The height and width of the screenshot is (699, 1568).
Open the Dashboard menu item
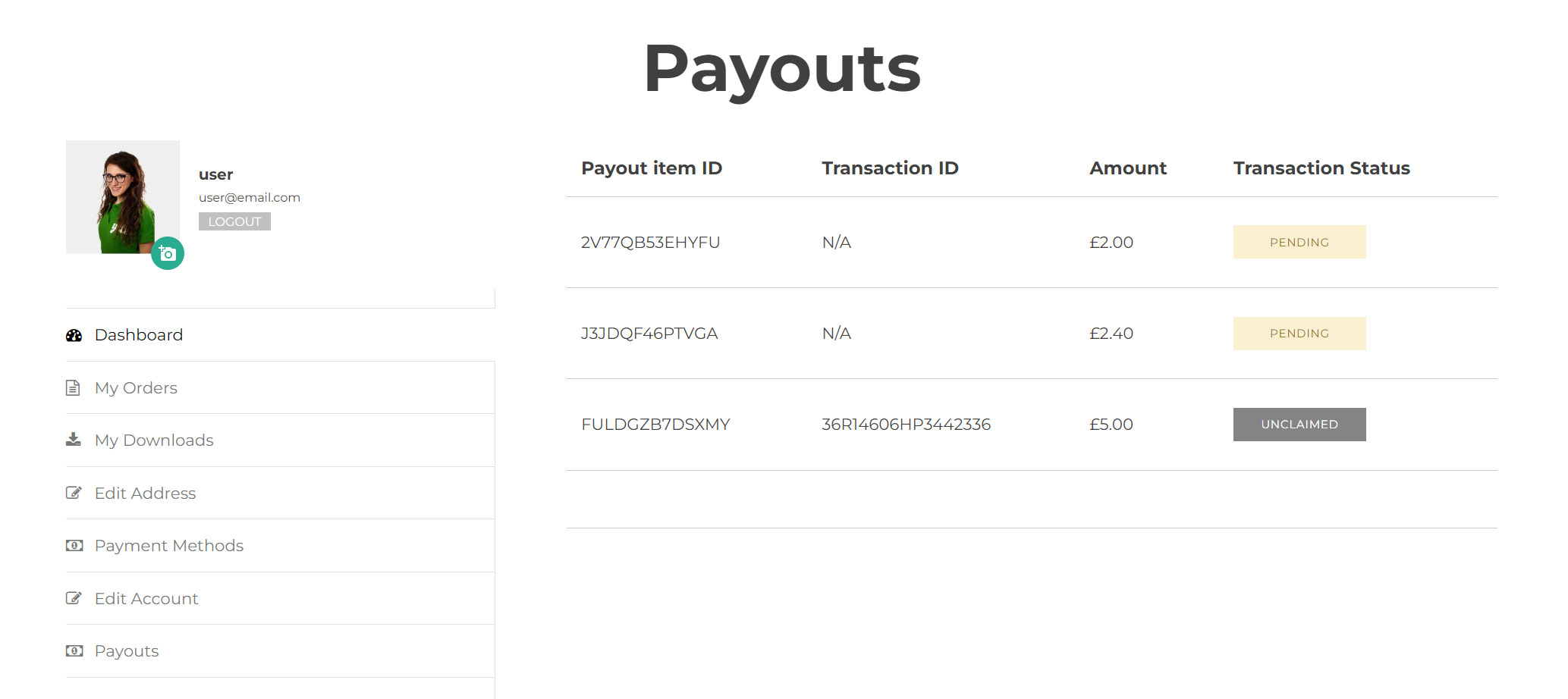coord(139,335)
